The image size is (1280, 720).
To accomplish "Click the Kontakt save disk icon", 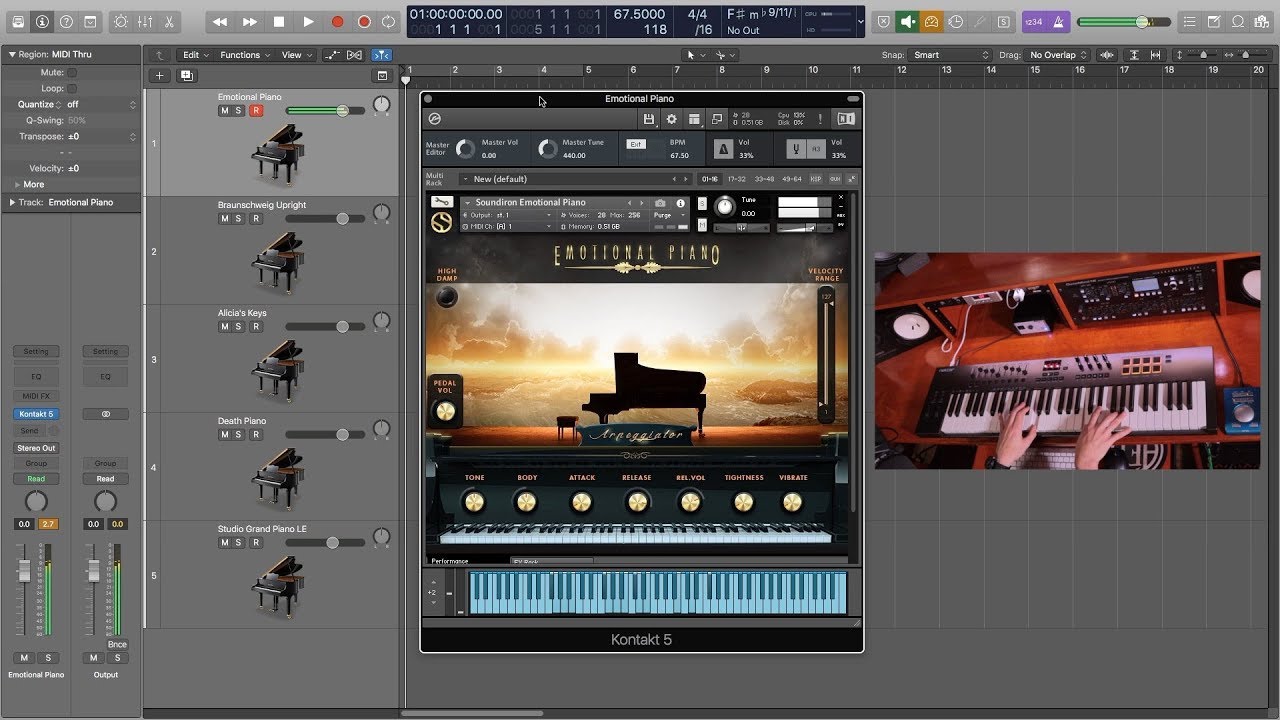I will (649, 119).
